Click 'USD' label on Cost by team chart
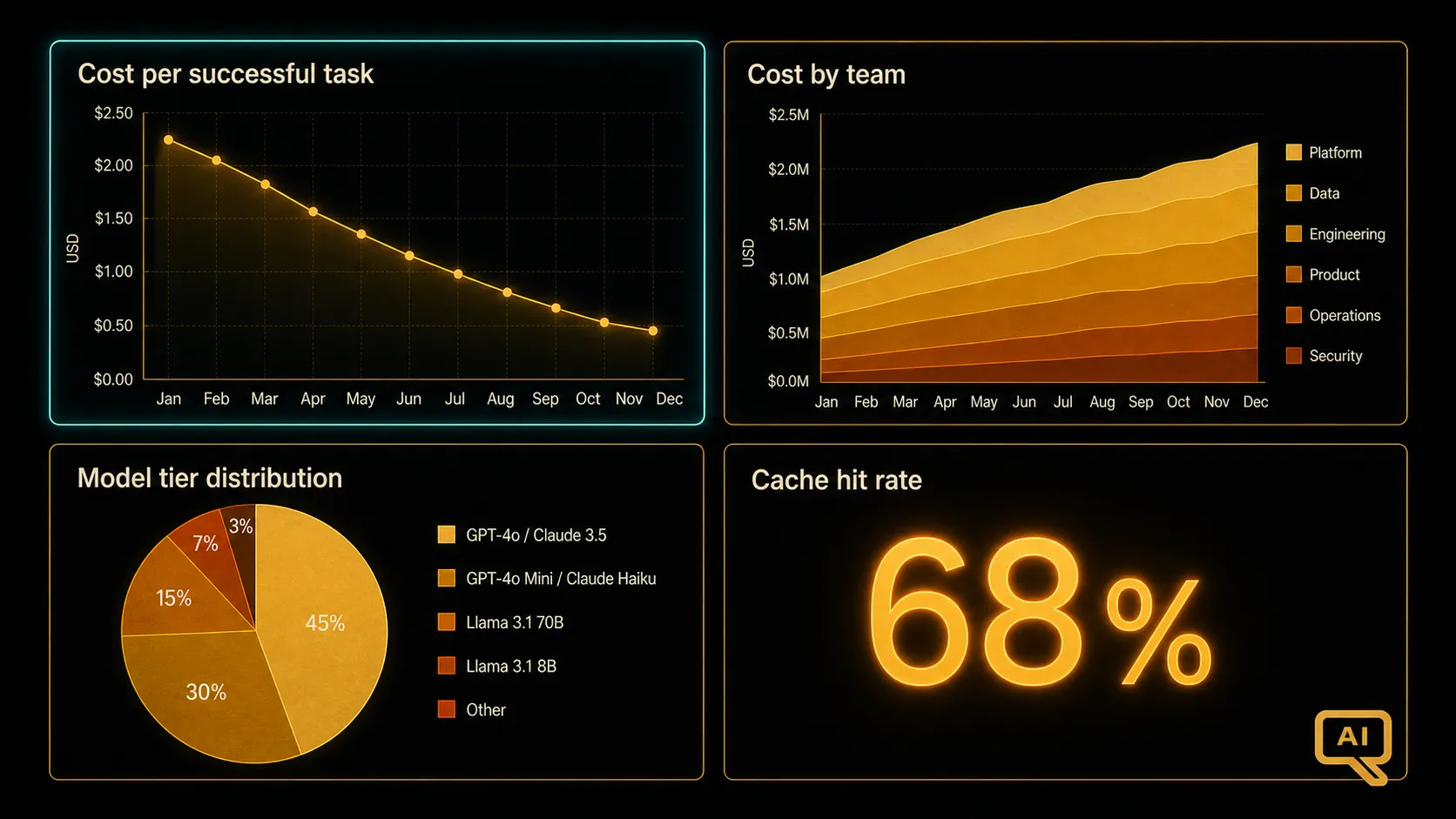Viewport: 1456px width, 819px height. tap(748, 252)
